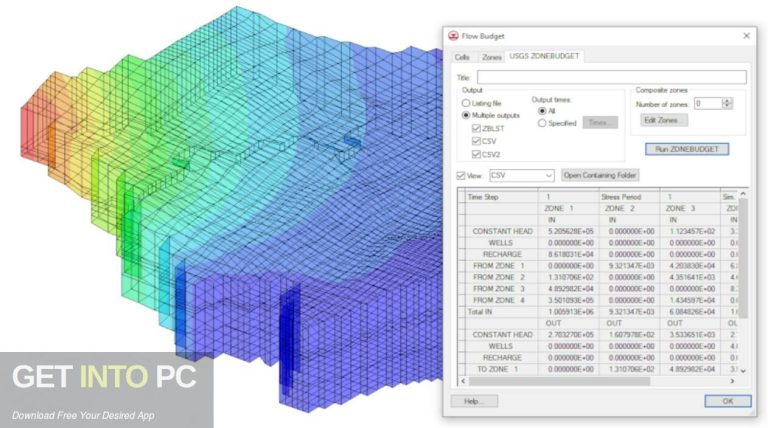Screen dimensions: 768x428
Task: Click into the Title text field
Action: tap(611, 77)
